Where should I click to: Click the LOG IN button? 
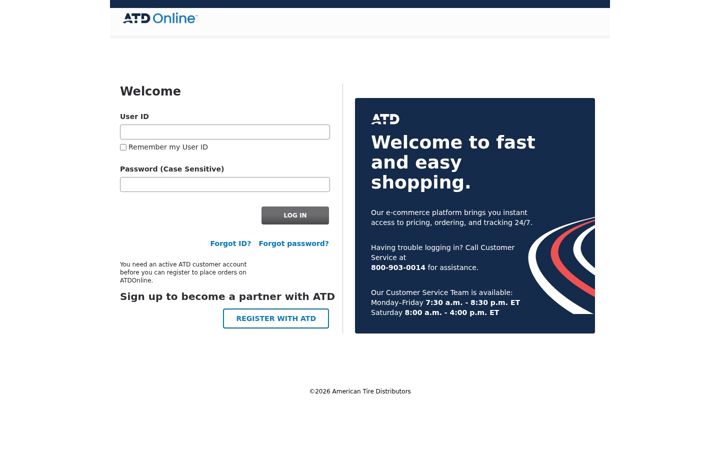(295, 215)
